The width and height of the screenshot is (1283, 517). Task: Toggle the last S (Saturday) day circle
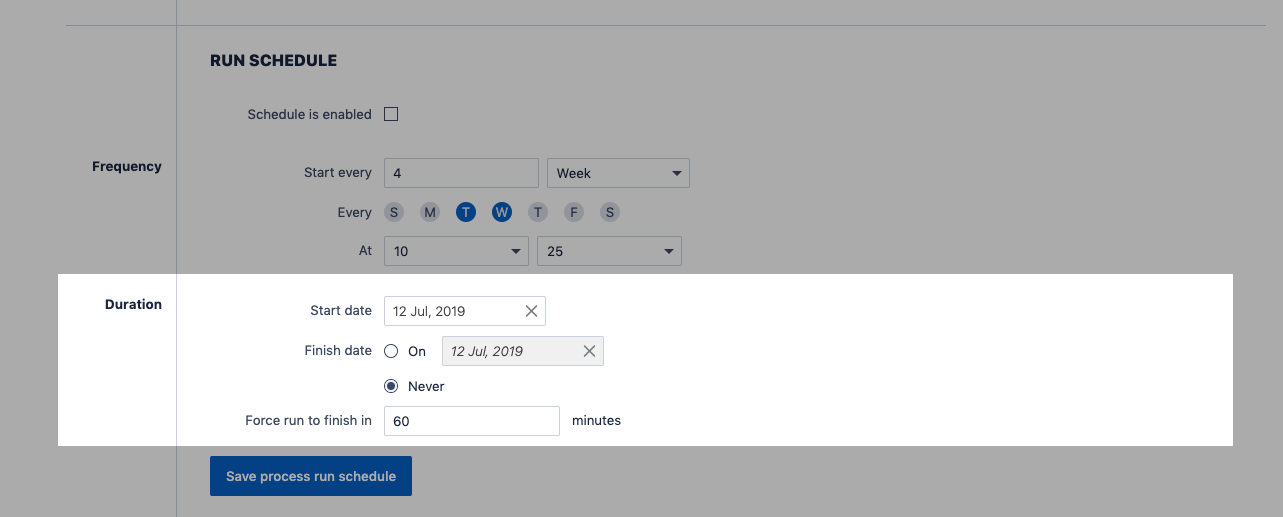610,212
